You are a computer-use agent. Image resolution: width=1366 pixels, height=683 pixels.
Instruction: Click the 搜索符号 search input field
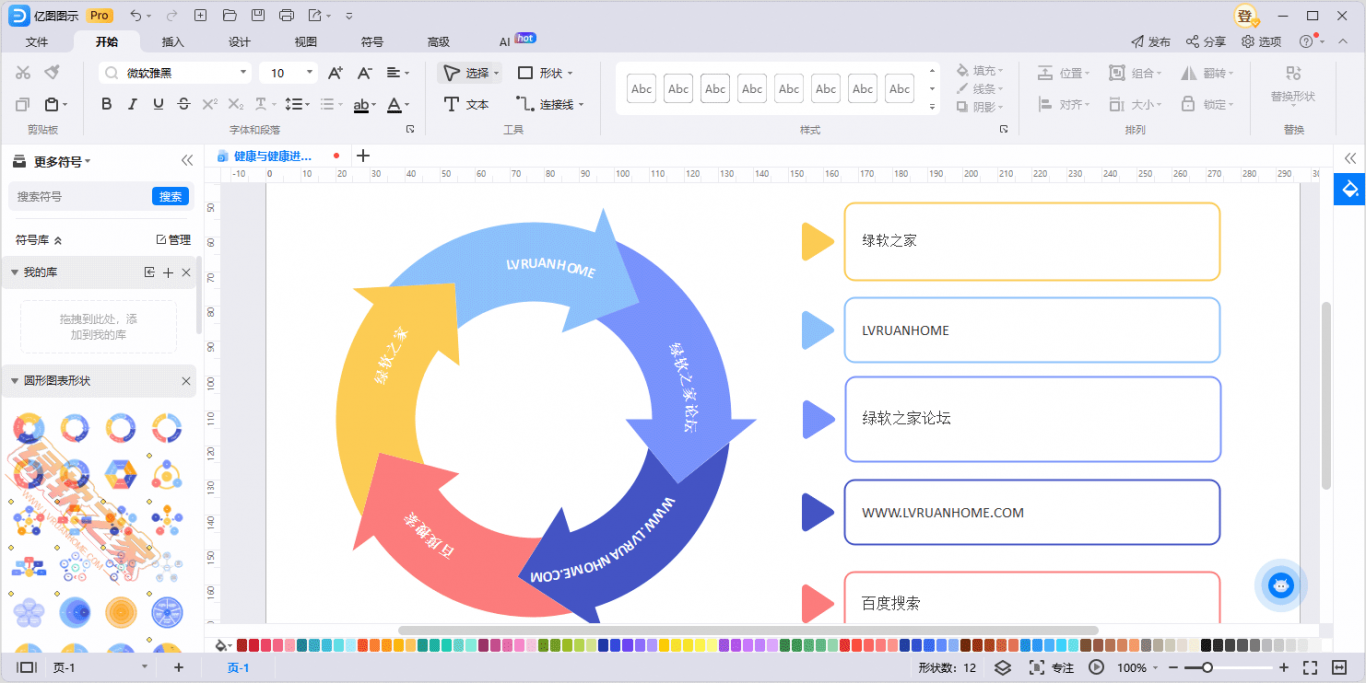[x=80, y=196]
